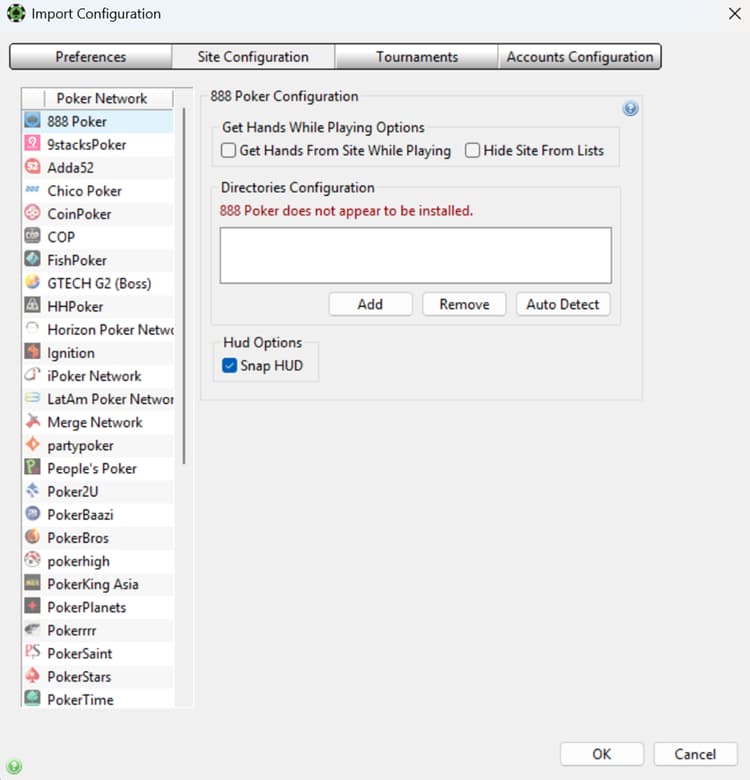The image size is (750, 780).
Task: Click the People's Poker icon
Action: (32, 468)
